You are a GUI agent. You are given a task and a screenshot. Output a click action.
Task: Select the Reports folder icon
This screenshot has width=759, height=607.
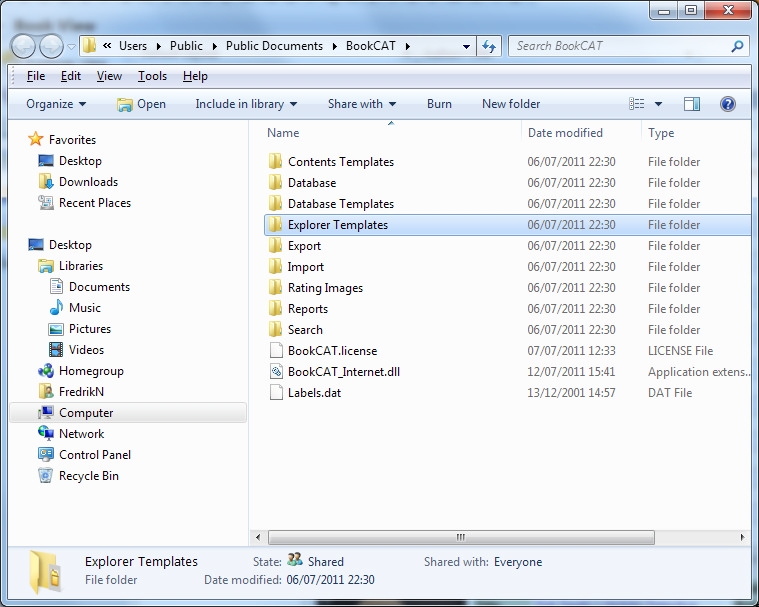click(x=275, y=308)
